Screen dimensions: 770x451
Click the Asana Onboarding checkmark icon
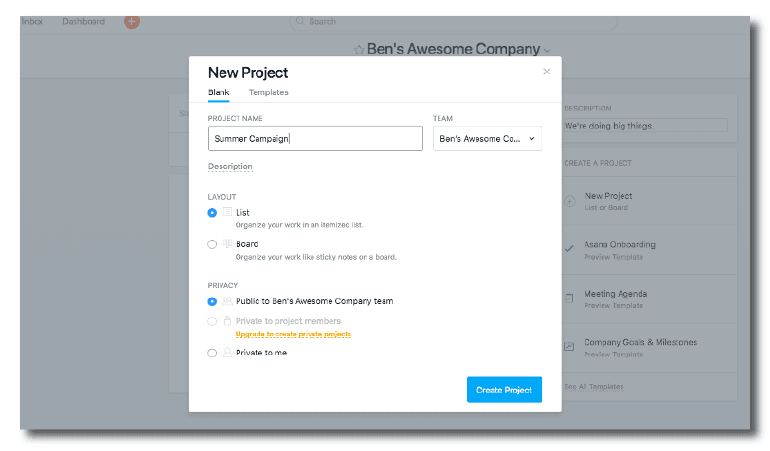pyautogui.click(x=569, y=249)
